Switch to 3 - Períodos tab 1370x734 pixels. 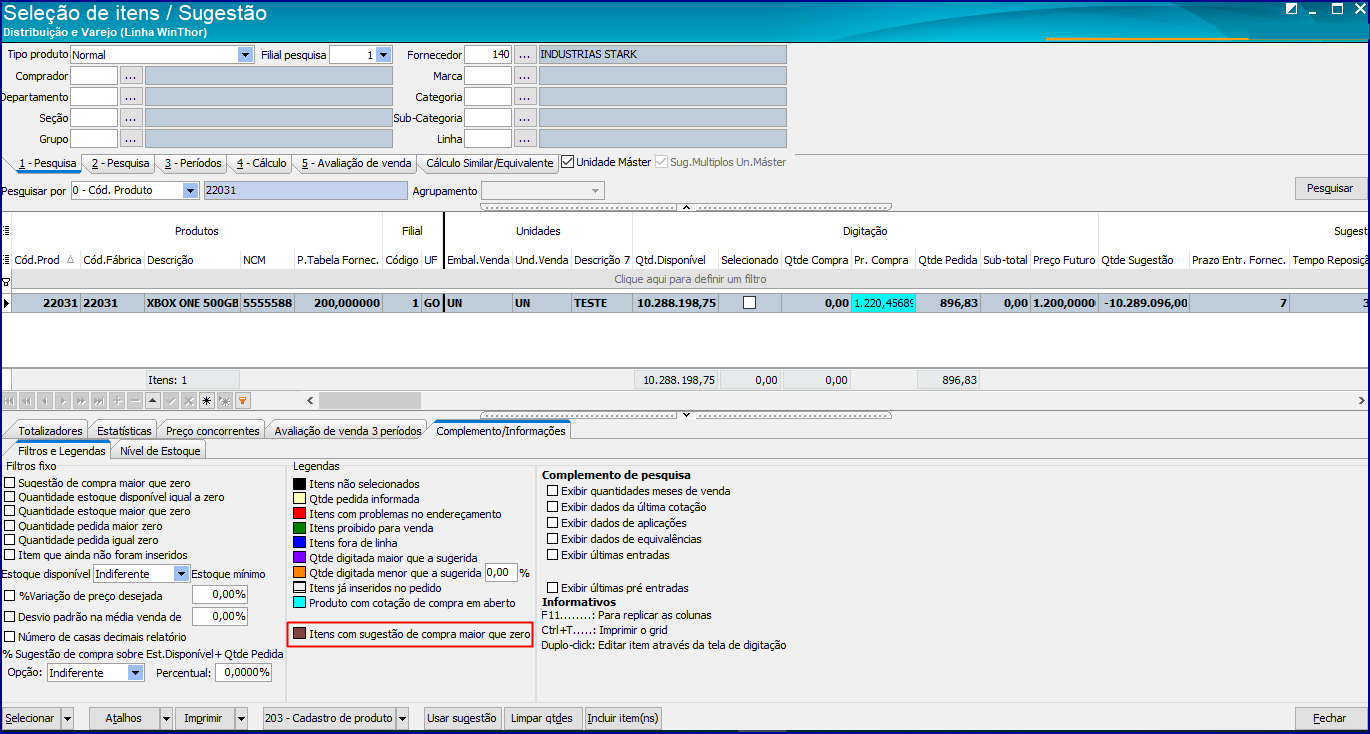tap(193, 163)
